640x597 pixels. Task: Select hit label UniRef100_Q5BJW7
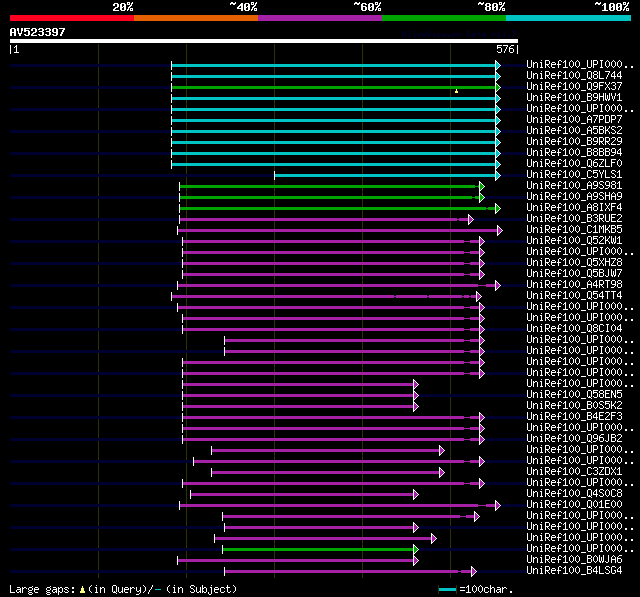pyautogui.click(x=574, y=273)
